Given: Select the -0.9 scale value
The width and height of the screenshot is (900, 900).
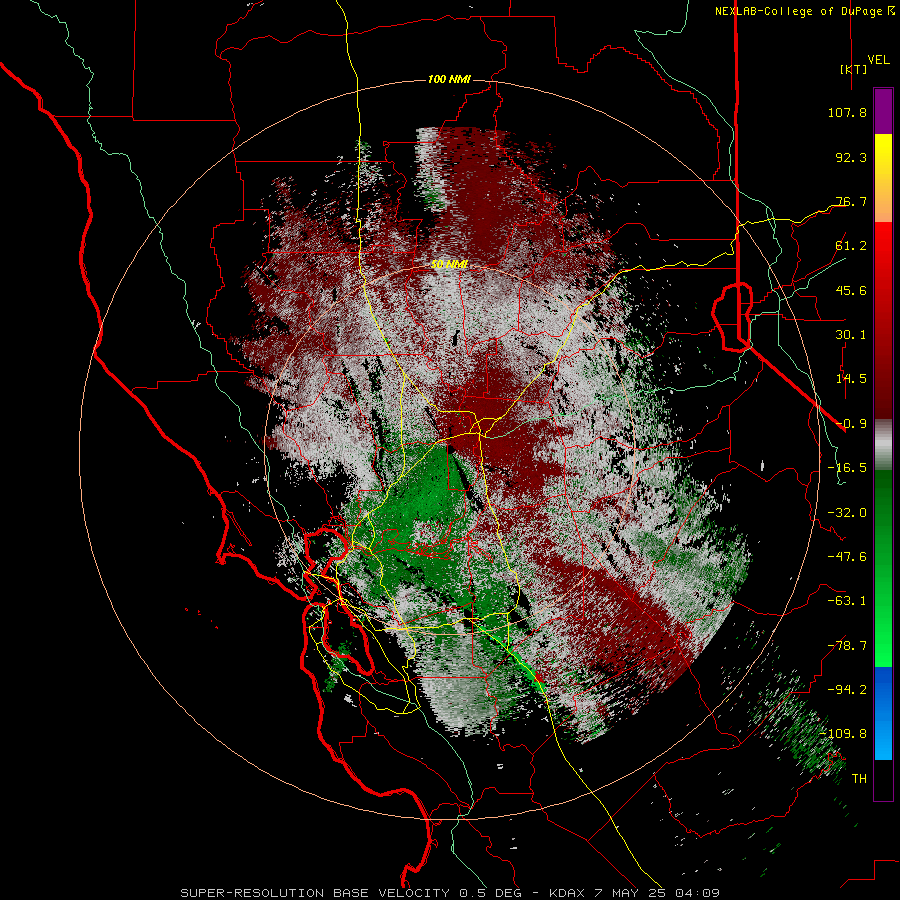Looking at the screenshot, I should [x=851, y=424].
